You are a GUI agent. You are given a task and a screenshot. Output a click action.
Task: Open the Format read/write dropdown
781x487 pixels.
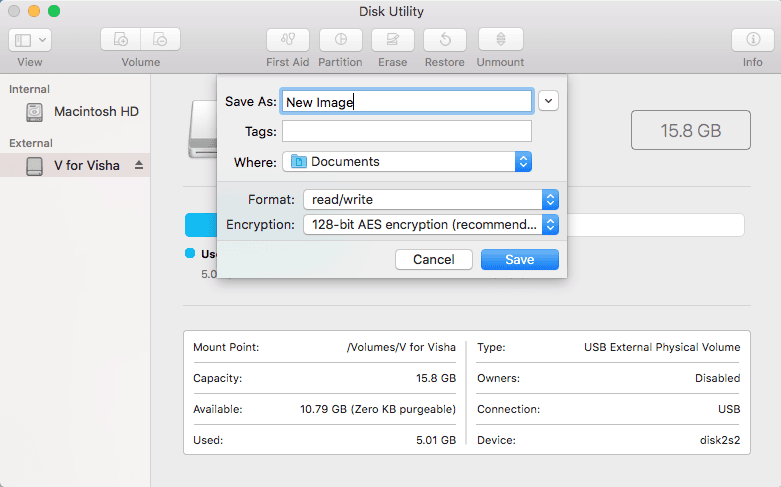[431, 200]
